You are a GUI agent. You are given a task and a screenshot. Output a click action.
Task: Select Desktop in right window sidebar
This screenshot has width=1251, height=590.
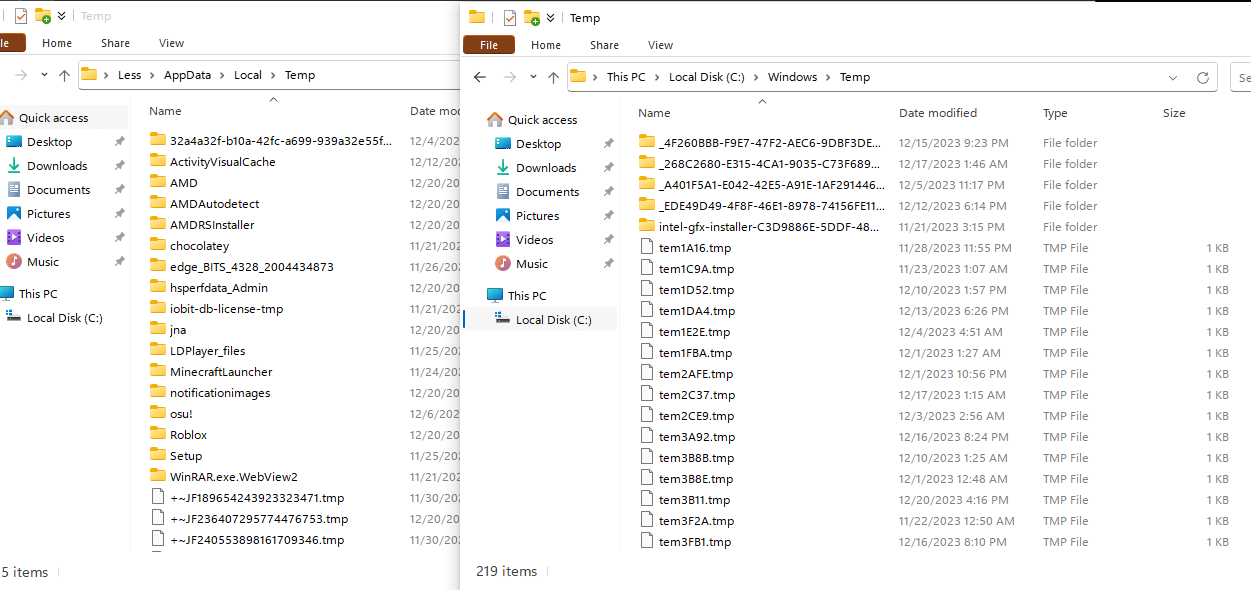coord(538,144)
